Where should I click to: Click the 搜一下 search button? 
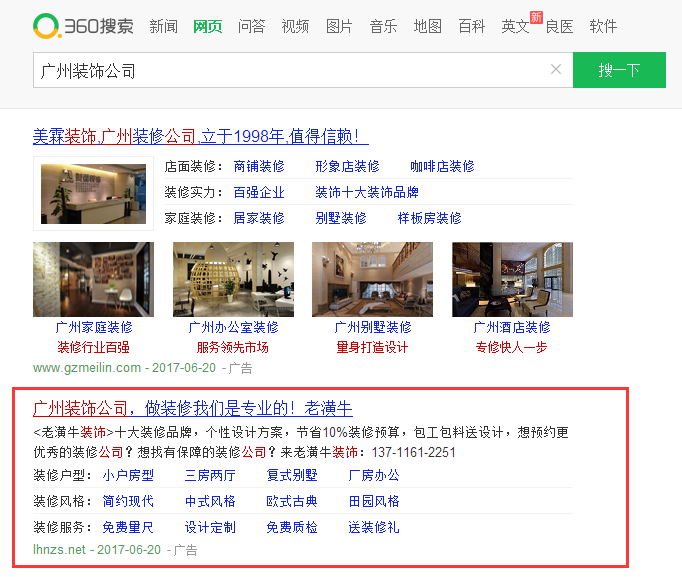point(619,70)
